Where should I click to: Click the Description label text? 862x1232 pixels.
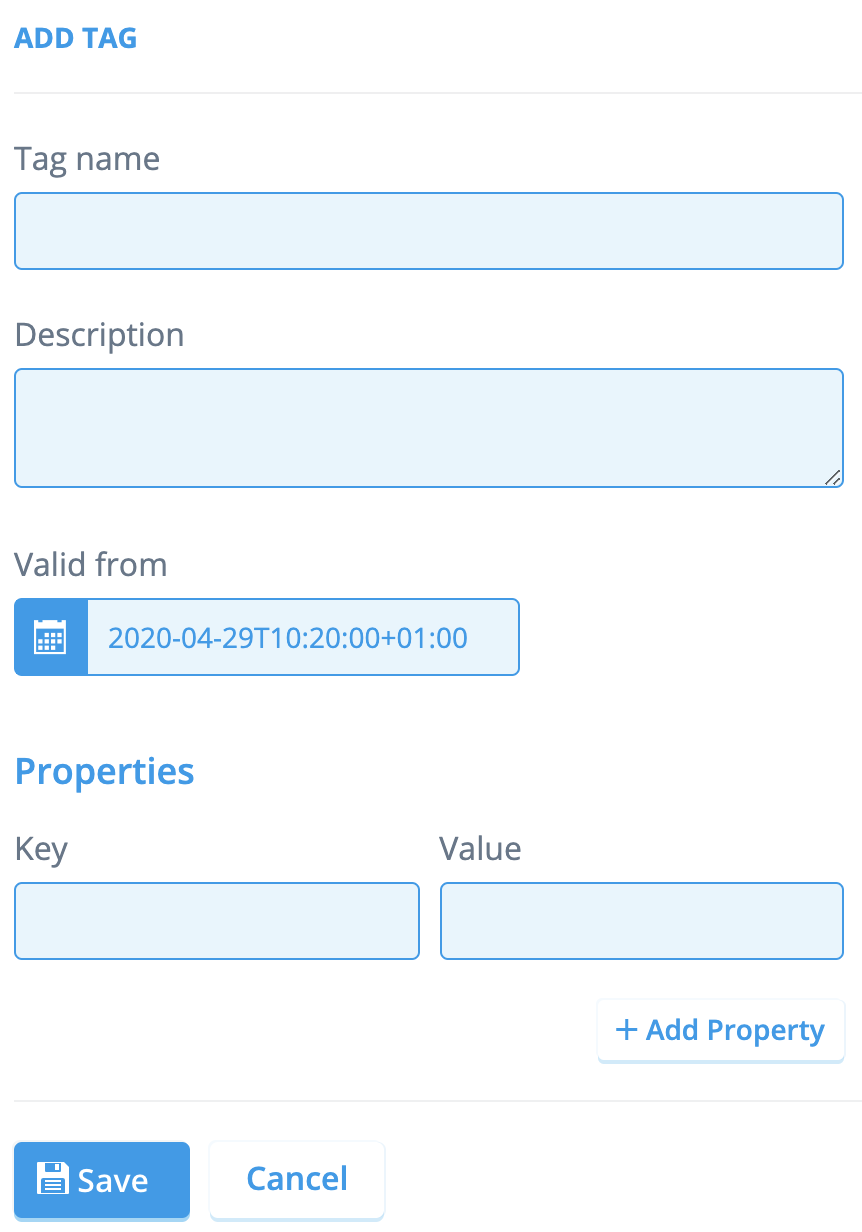tap(99, 334)
